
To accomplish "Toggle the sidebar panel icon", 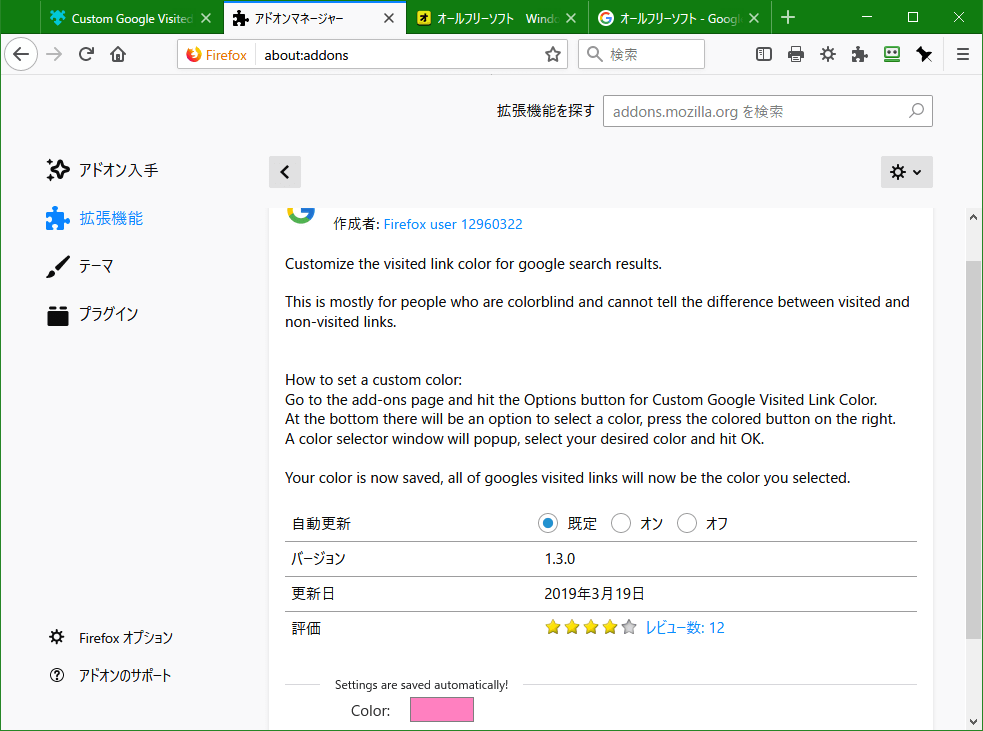I will (764, 55).
